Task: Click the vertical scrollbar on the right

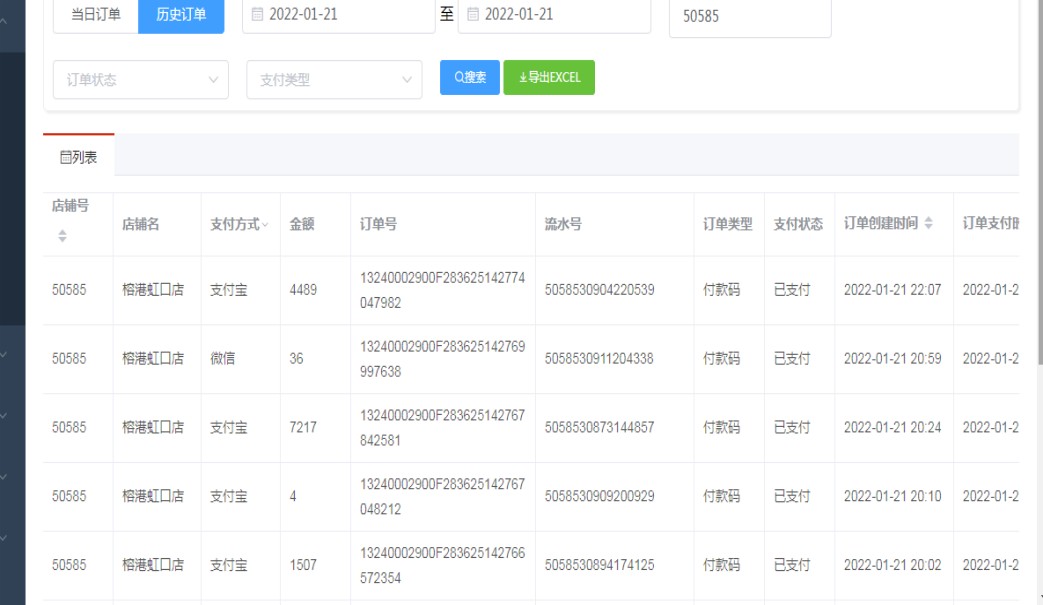Action: pyautogui.click(x=1038, y=200)
